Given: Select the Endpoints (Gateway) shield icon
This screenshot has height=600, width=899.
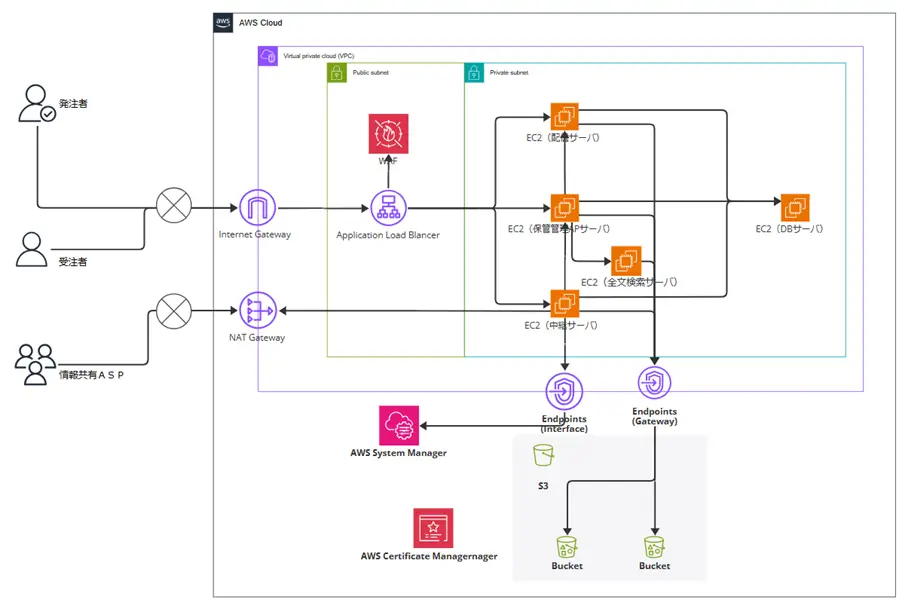Looking at the screenshot, I should tap(654, 383).
